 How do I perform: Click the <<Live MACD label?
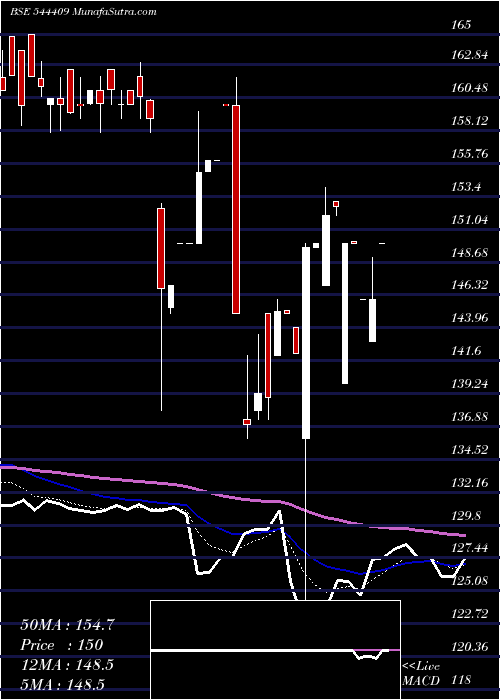(x=421, y=674)
